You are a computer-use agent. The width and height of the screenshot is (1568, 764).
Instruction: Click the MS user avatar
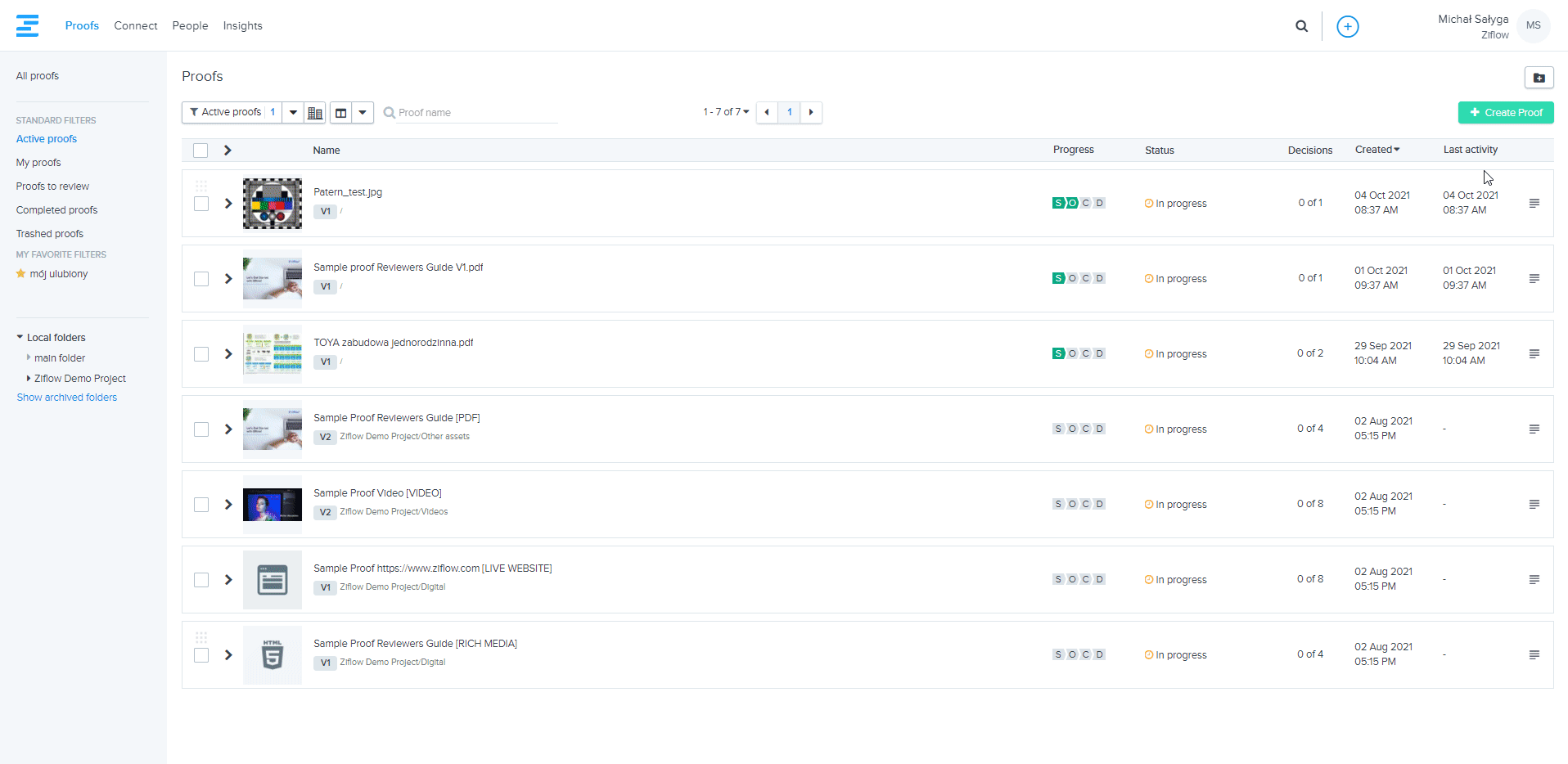[1533, 25]
